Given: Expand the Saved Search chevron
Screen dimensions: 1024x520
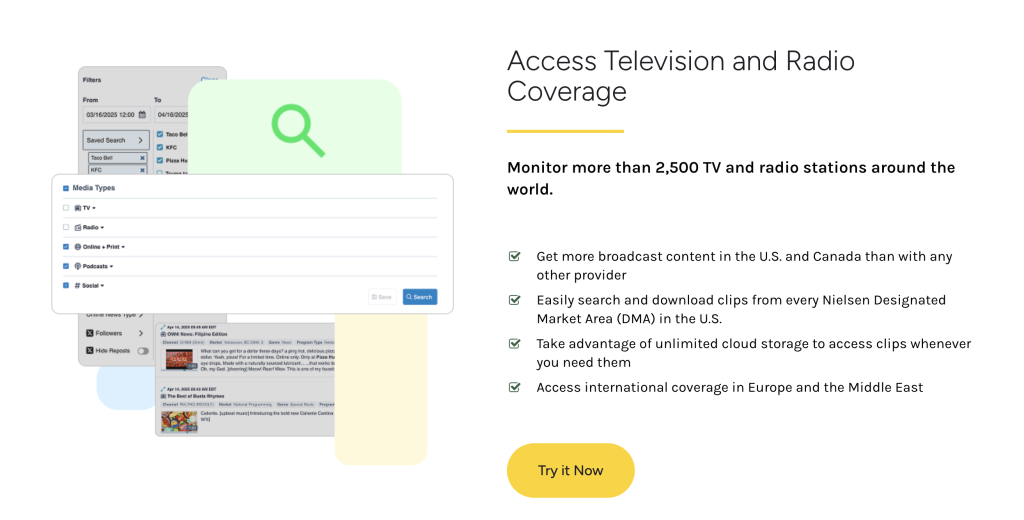Looking at the screenshot, I should point(140,140).
